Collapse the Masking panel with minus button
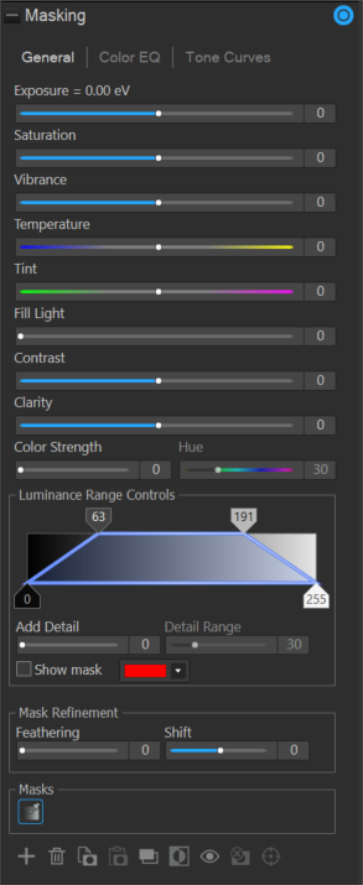 point(11,17)
